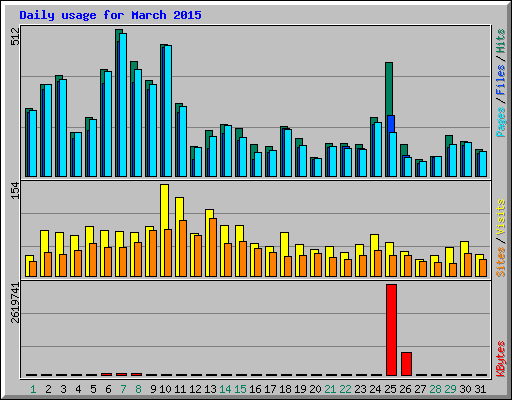This screenshot has width=512, height=400.
Task: Click the 2619741 KBytes scale label
Action: pyautogui.click(x=15, y=303)
